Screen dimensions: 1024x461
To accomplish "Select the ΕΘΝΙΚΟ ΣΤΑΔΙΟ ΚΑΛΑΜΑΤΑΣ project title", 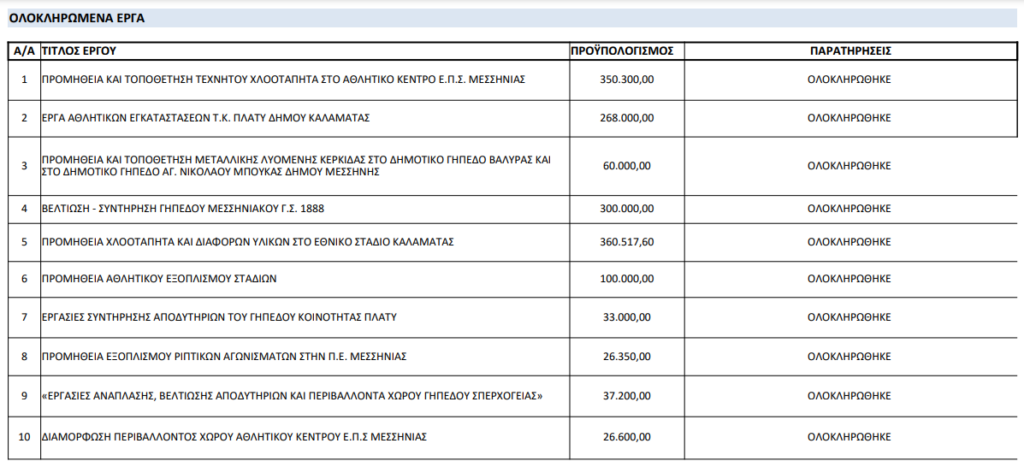I will (x=248, y=242).
